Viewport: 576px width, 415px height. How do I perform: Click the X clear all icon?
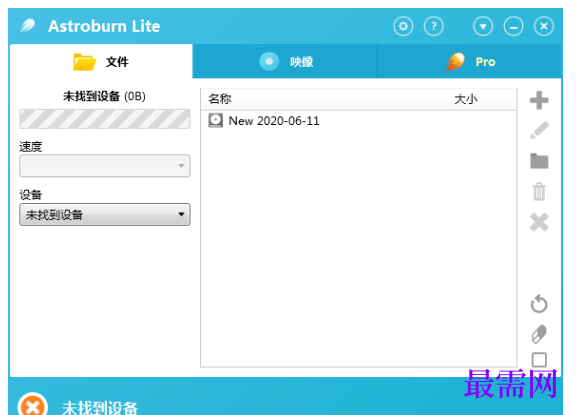pyautogui.click(x=539, y=222)
